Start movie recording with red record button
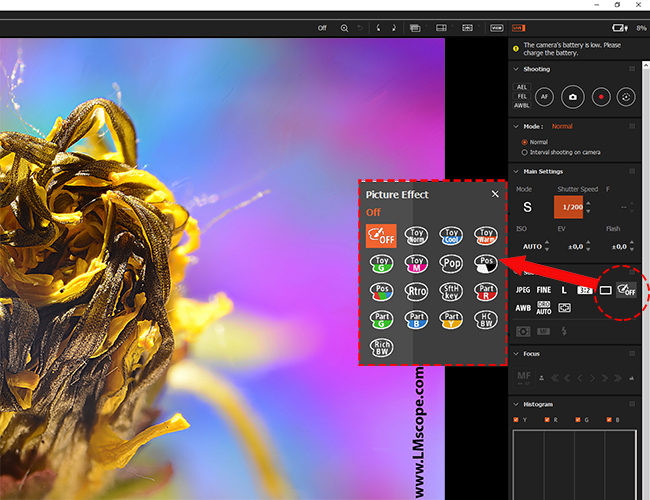This screenshot has height=500, width=650. pos(600,97)
